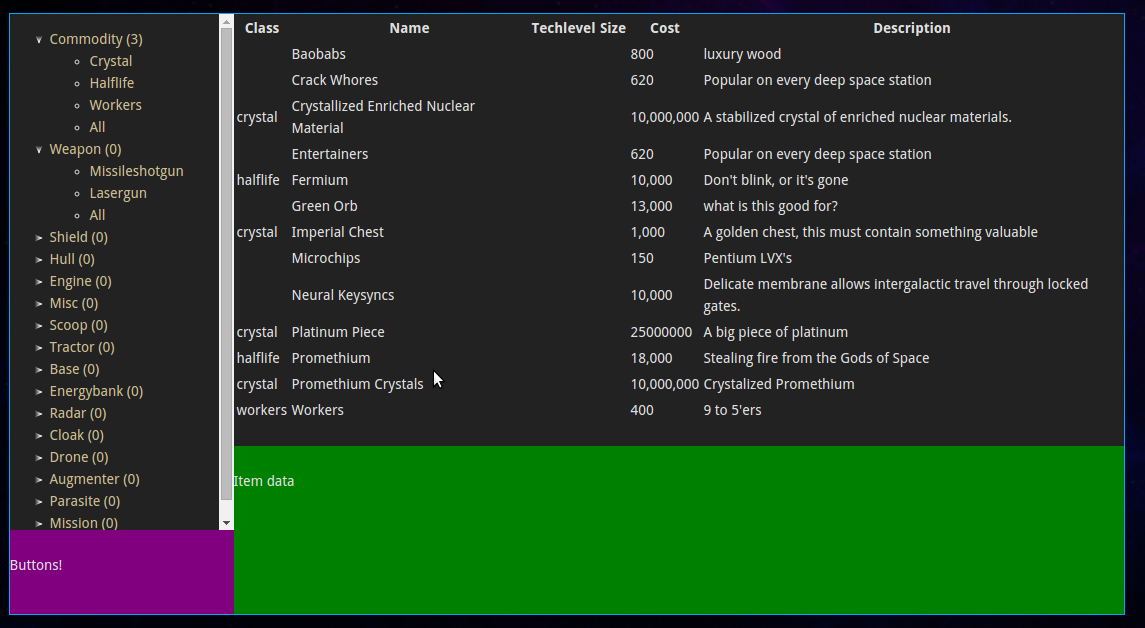1145x628 pixels.
Task: Click the Fermium item row
Action: pyautogui.click(x=319, y=180)
